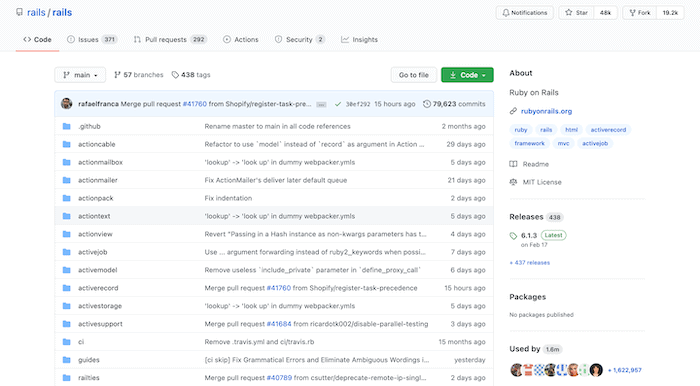Click the 19.2k fork count

point(670,12)
